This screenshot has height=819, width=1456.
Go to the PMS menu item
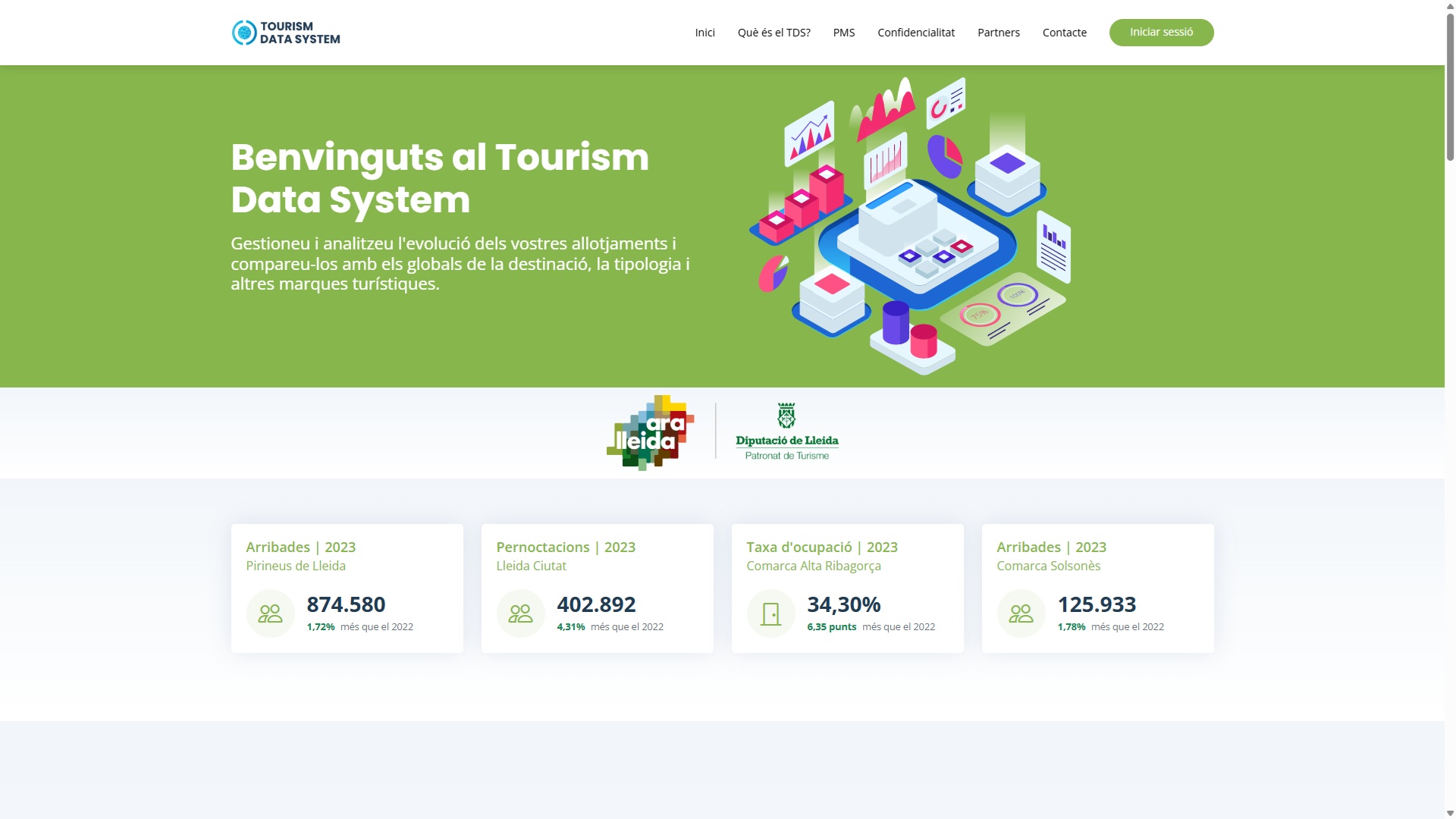843,33
